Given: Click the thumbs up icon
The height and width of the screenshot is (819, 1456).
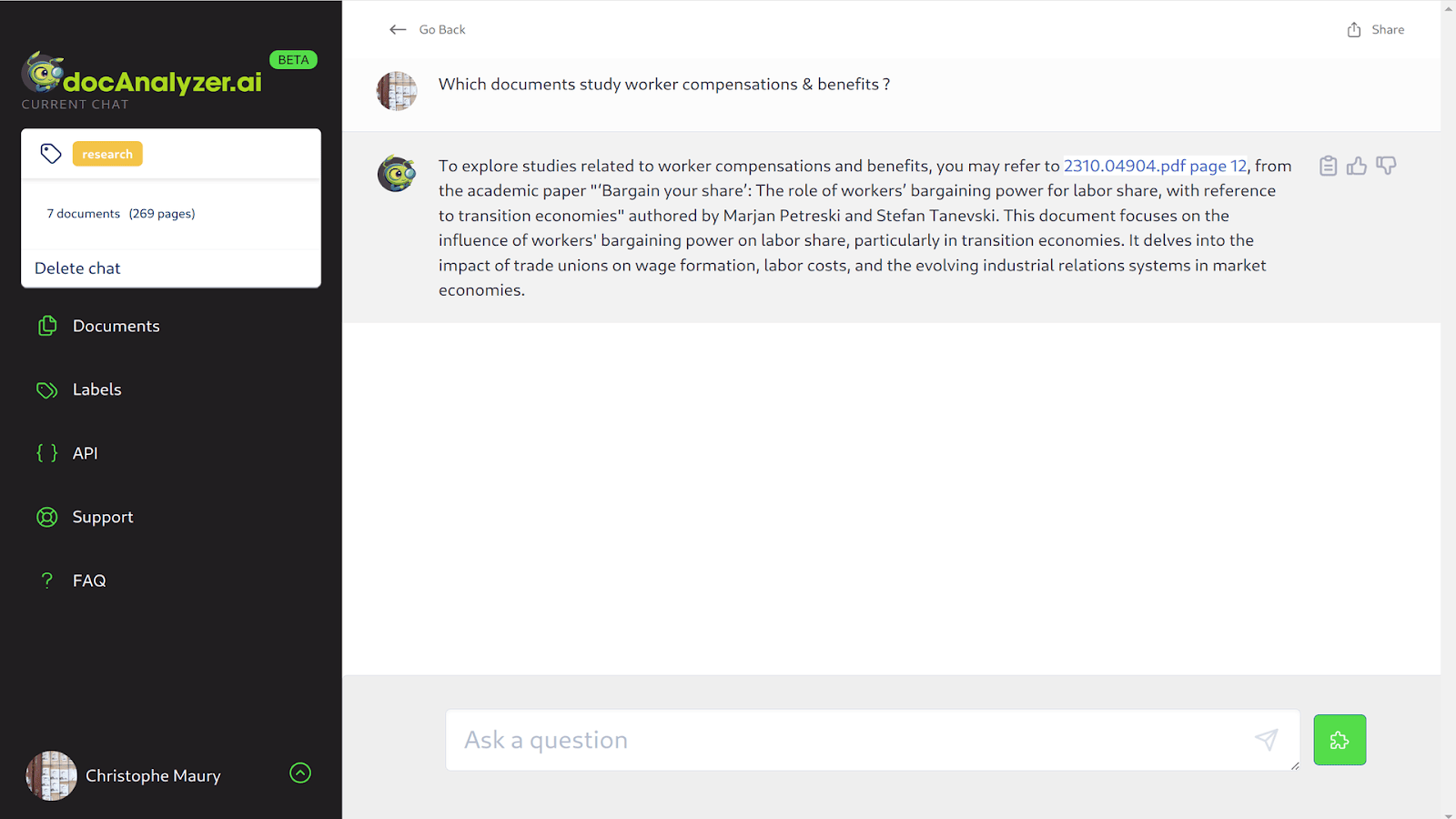Looking at the screenshot, I should (1357, 166).
